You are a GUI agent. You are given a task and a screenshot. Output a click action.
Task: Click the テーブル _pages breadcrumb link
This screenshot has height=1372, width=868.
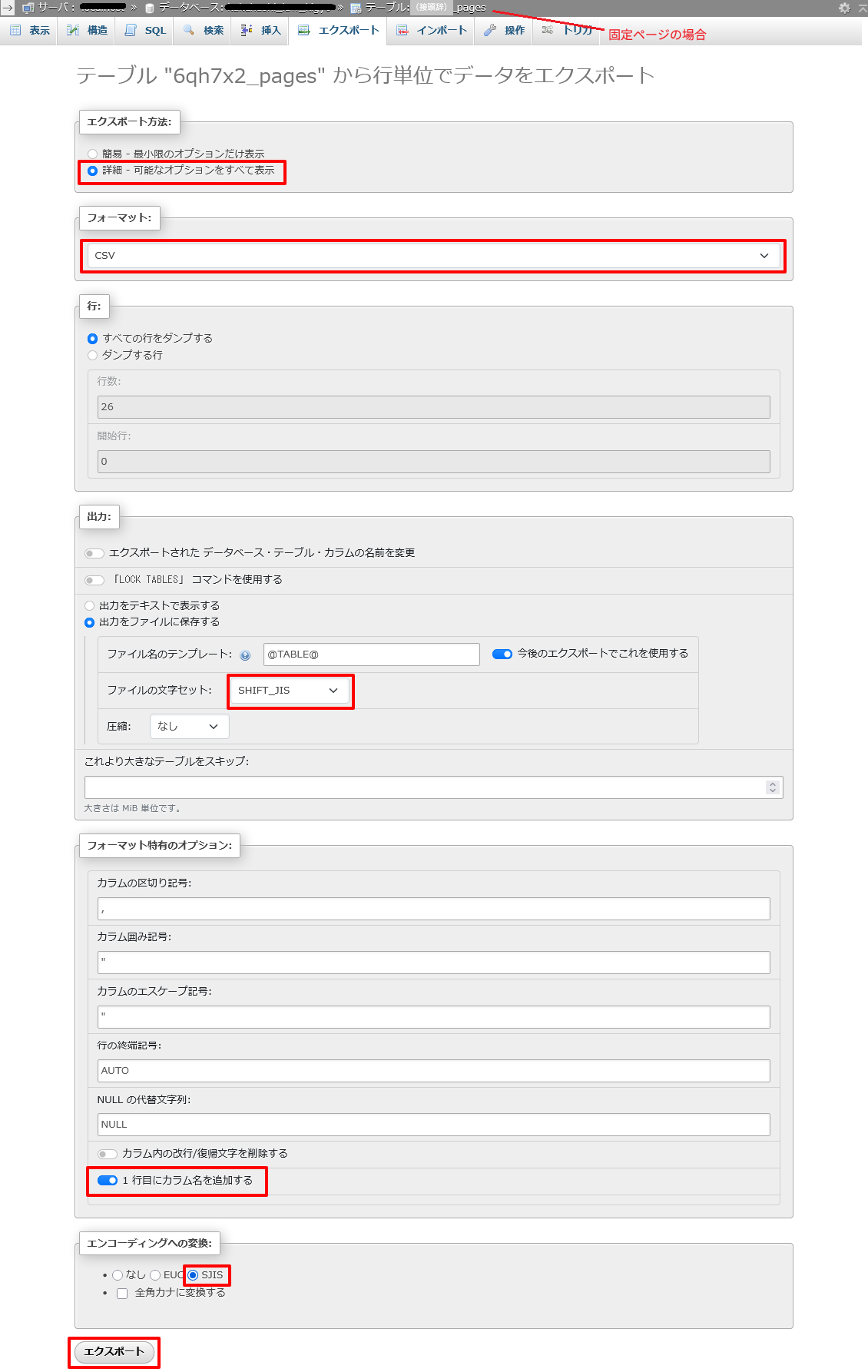click(x=426, y=8)
